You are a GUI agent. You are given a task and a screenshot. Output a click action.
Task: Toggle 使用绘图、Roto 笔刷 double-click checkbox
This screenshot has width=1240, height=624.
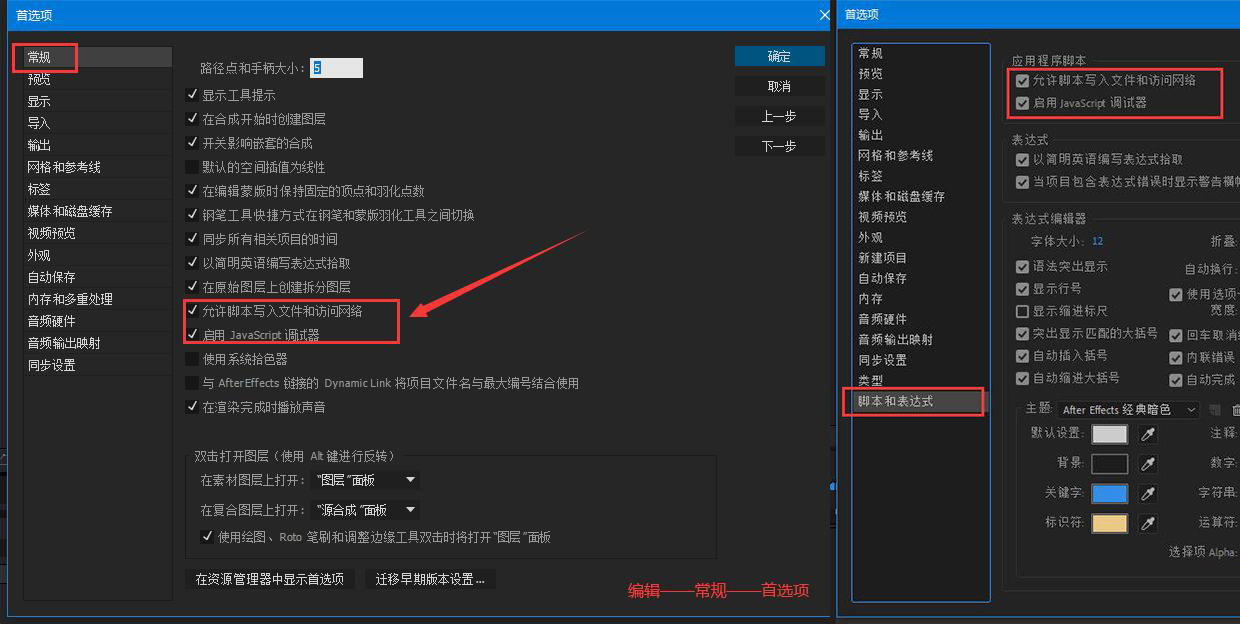click(207, 537)
